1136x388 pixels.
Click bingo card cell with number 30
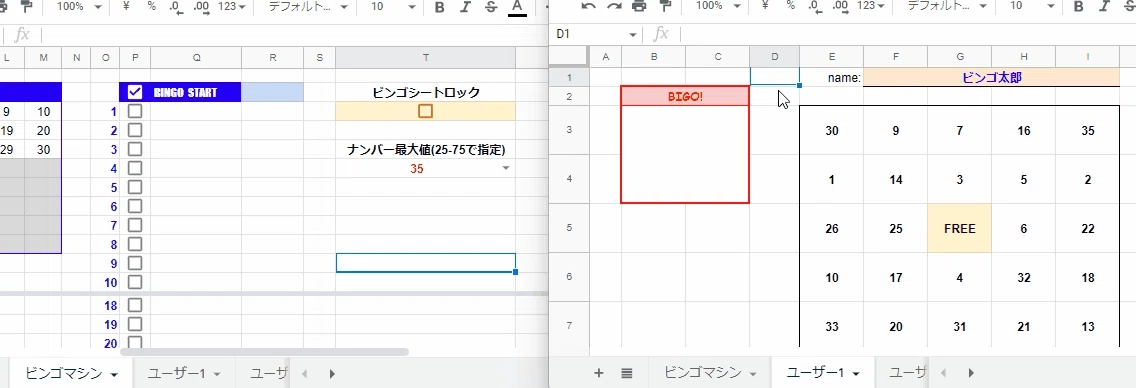832,131
